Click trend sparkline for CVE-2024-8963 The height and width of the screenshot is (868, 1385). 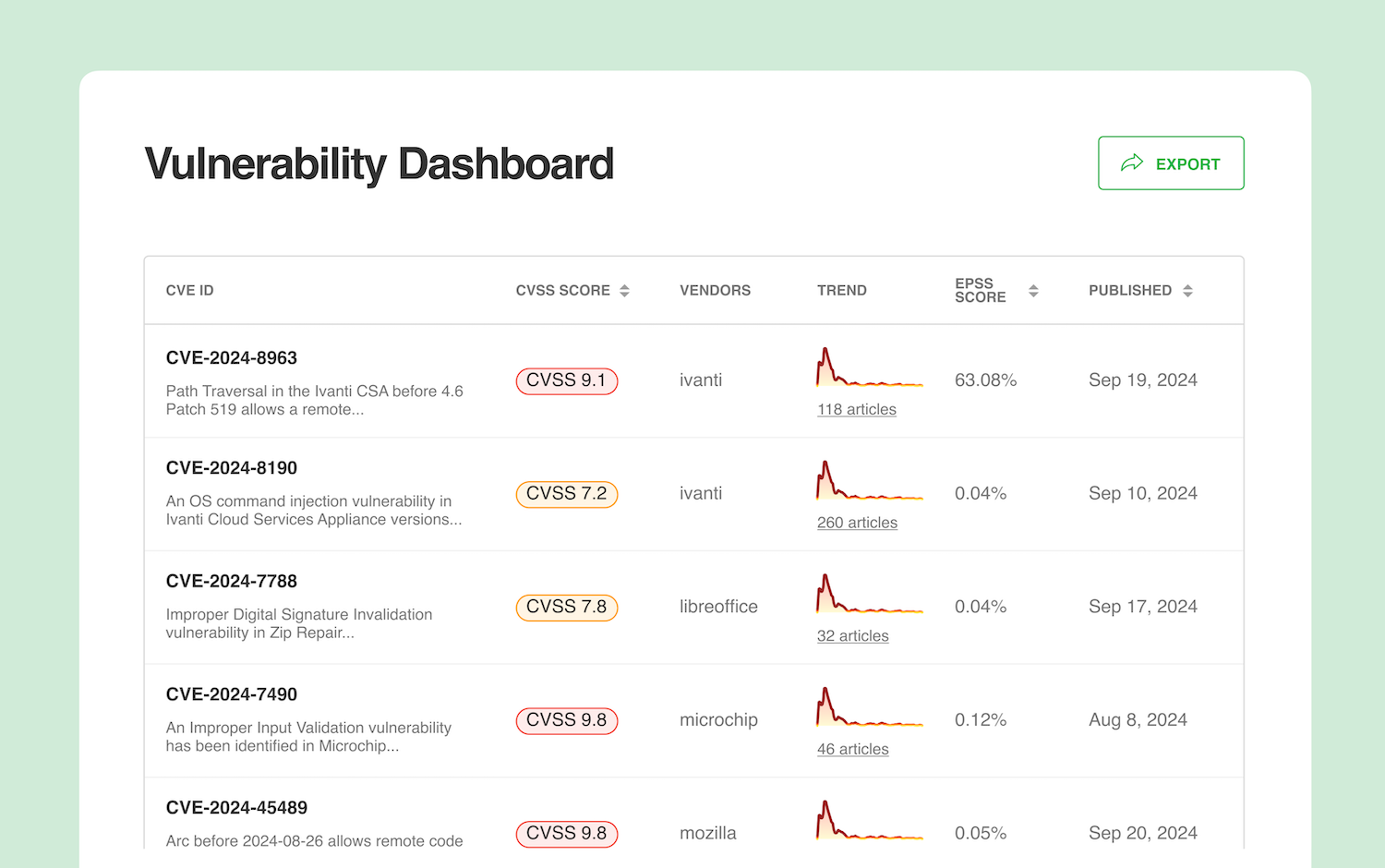(870, 368)
